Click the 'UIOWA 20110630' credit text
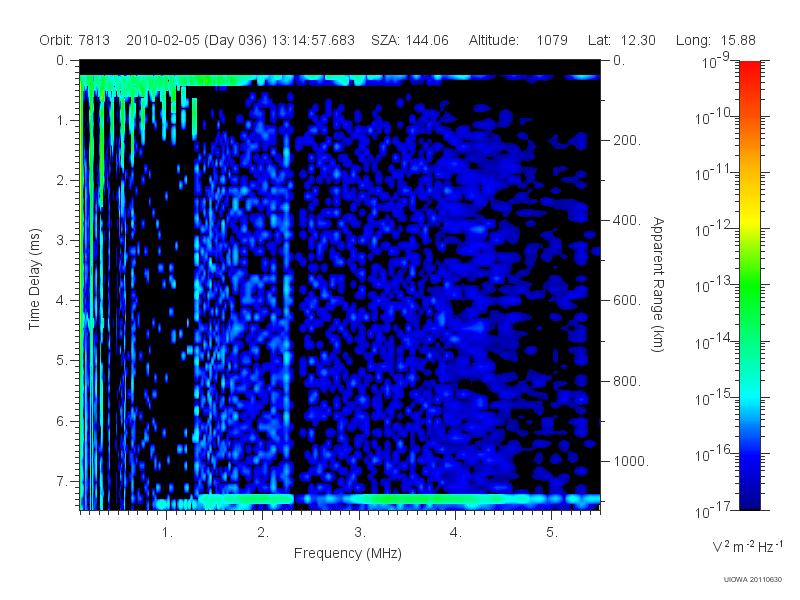 [753, 580]
